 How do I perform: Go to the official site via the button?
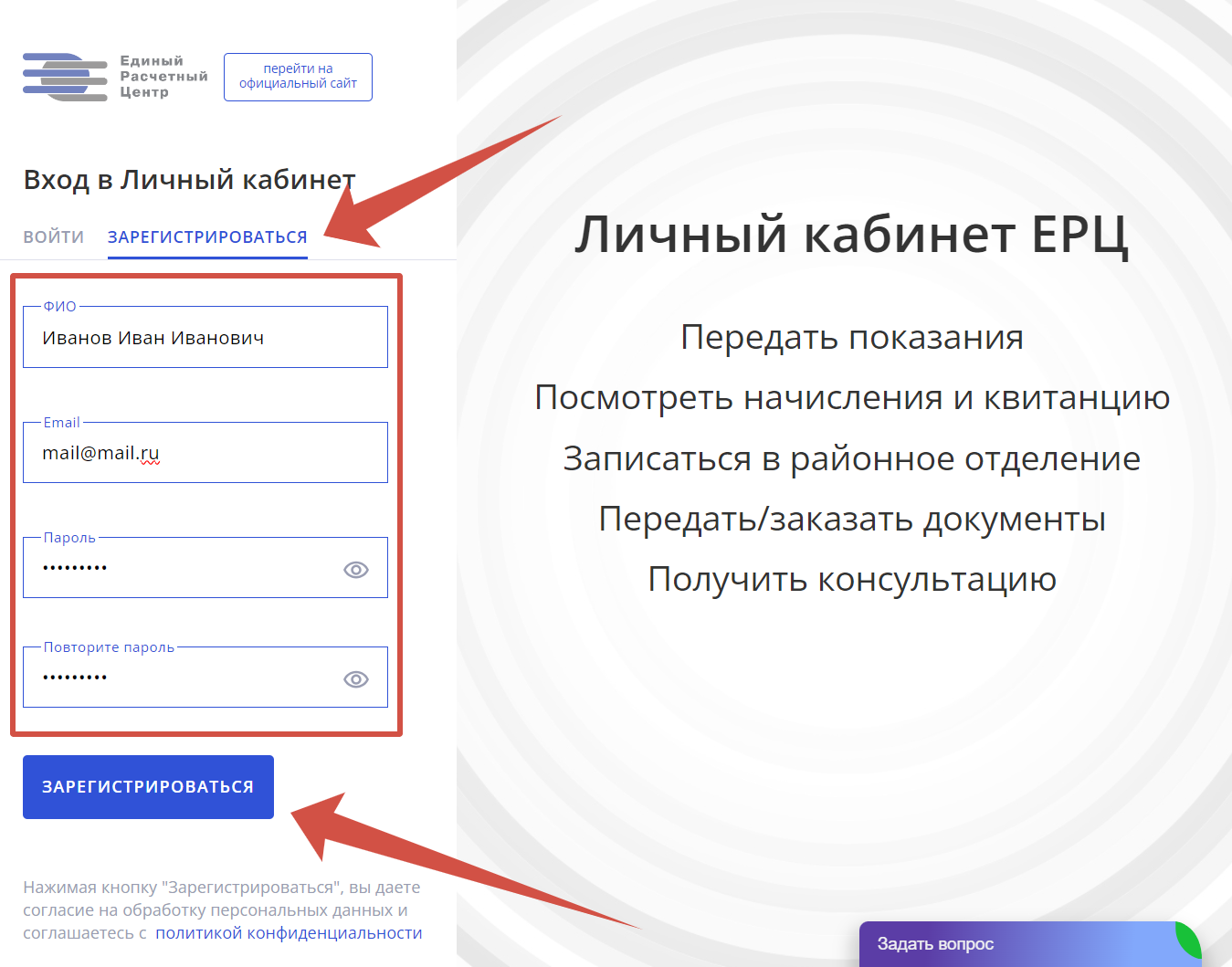[x=298, y=77]
